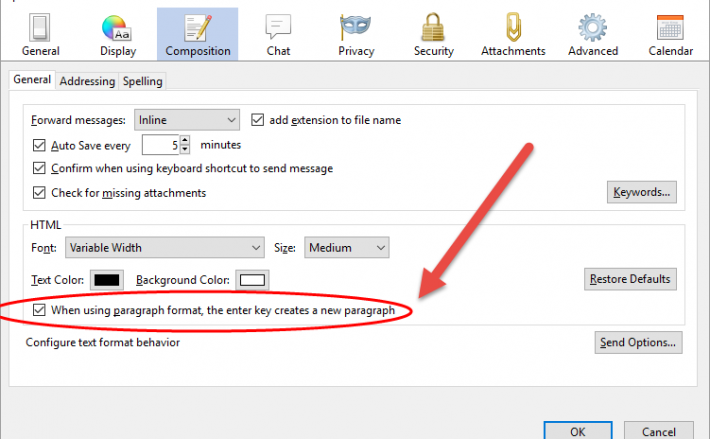Switch to the Addressing tab
This screenshot has width=710, height=439.
[87, 81]
